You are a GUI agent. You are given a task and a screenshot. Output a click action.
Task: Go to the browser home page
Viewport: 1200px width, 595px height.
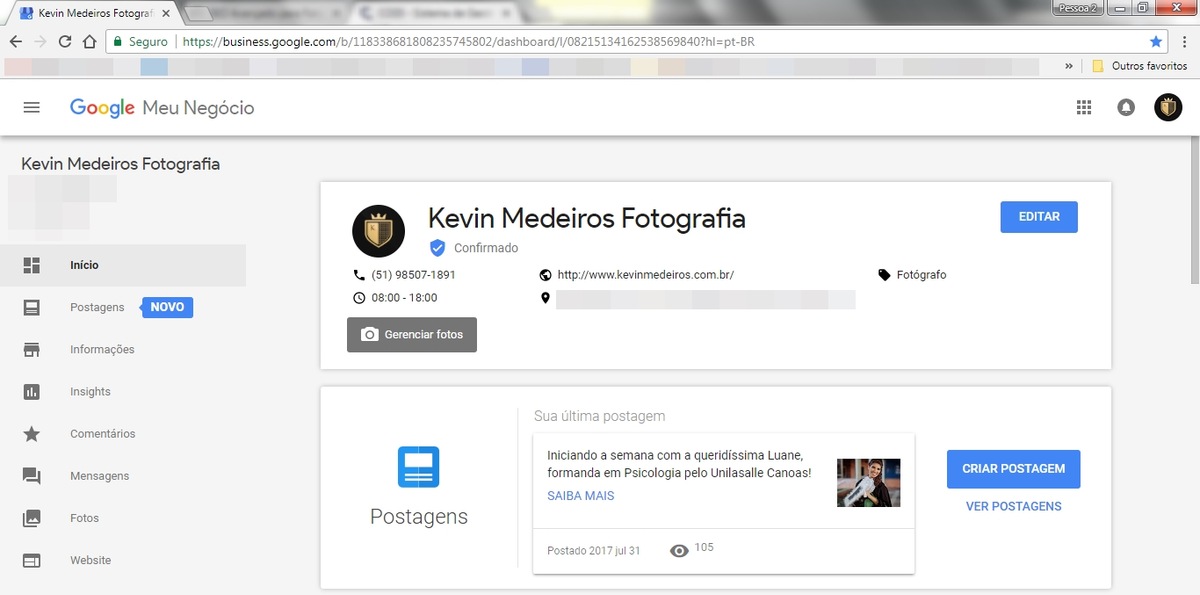coord(89,42)
